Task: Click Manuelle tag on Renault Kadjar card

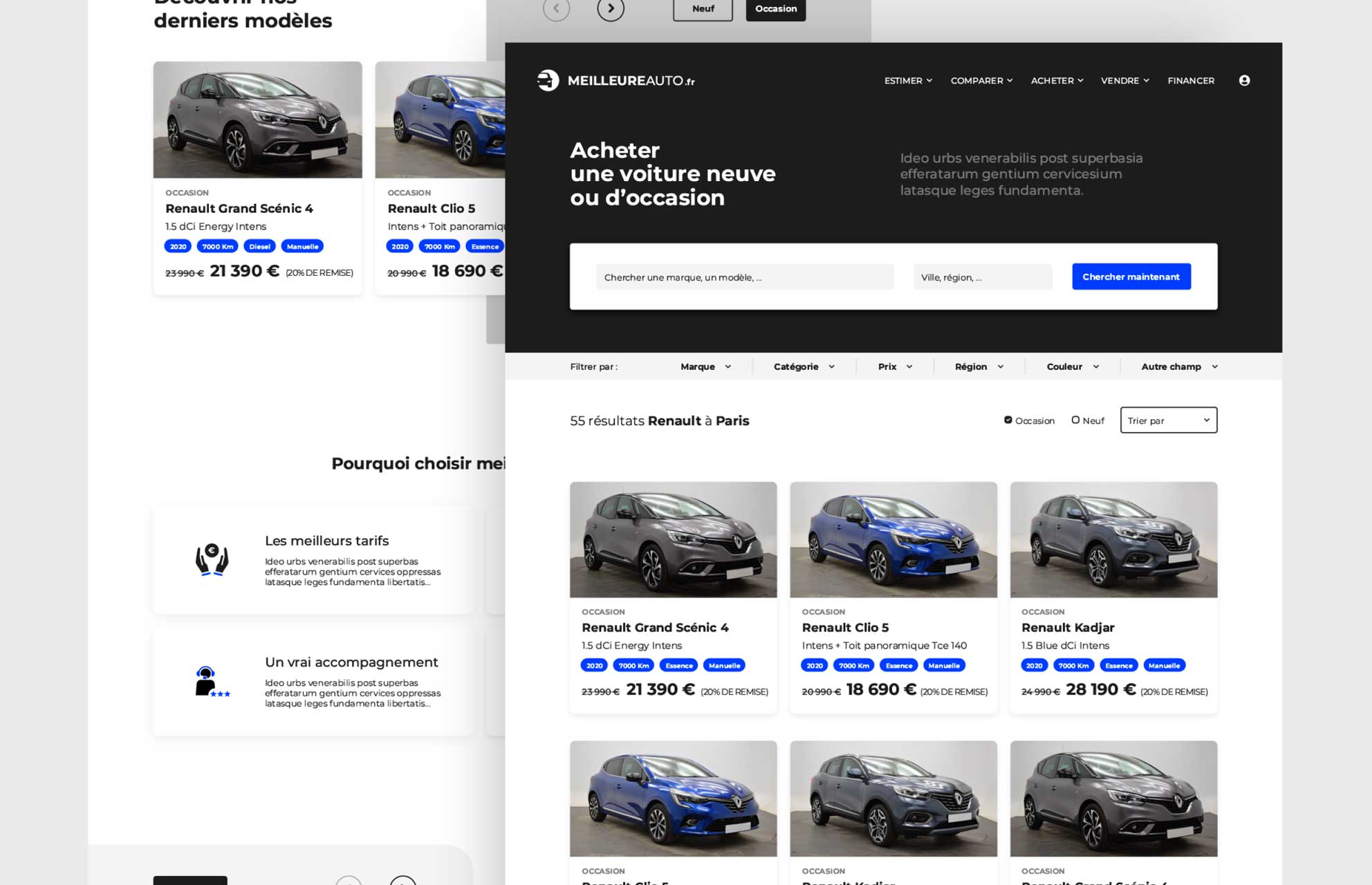Action: click(x=1164, y=665)
